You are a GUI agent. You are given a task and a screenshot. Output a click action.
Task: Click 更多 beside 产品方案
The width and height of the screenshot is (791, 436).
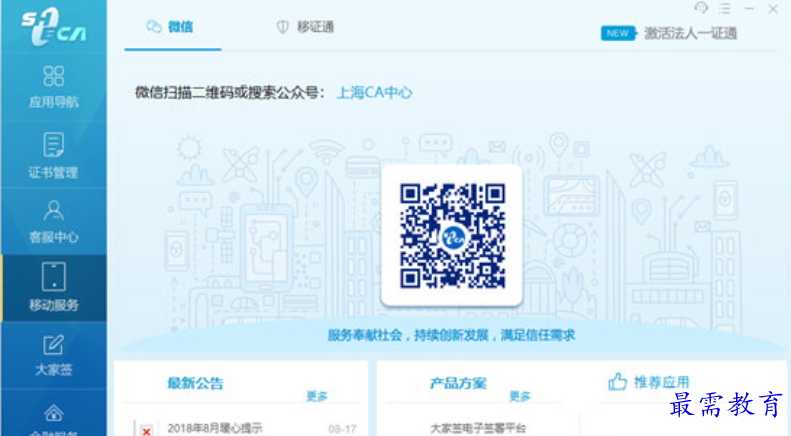(520, 396)
